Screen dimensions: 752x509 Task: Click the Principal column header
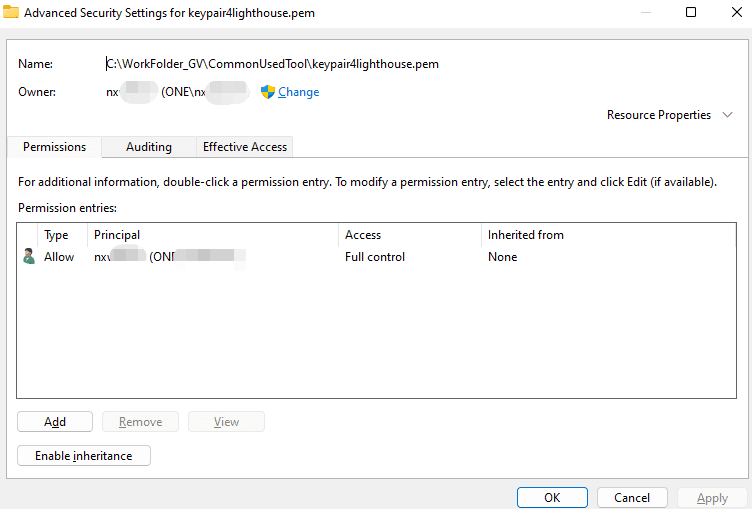coord(116,235)
